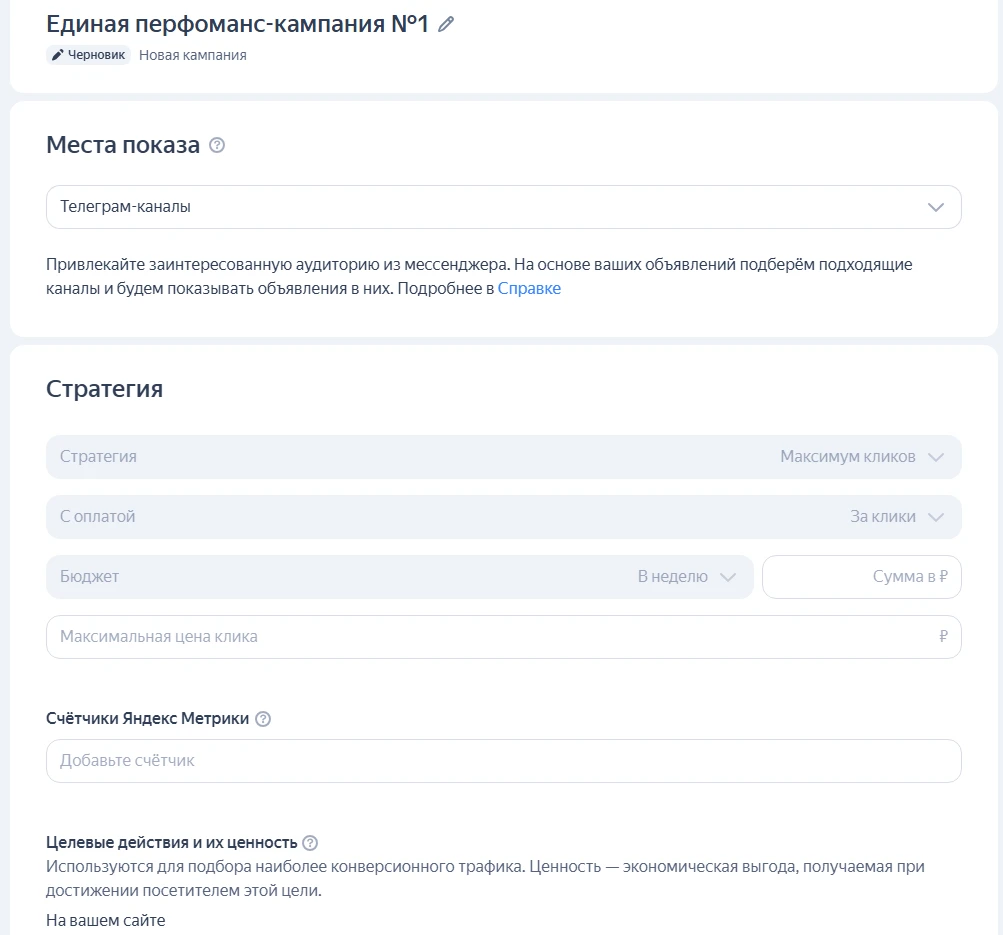
Task: Click the chevron on the Максимум кликов field
Action: pos(937,456)
